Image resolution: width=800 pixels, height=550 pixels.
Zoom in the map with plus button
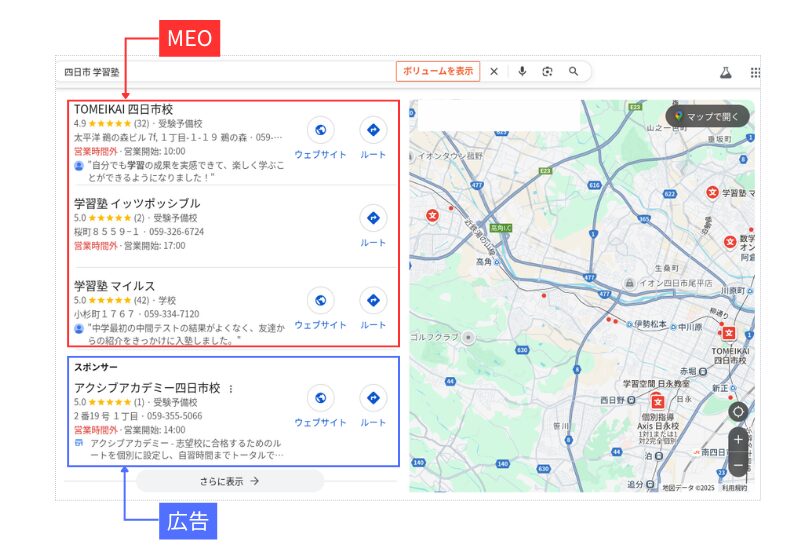(x=738, y=439)
